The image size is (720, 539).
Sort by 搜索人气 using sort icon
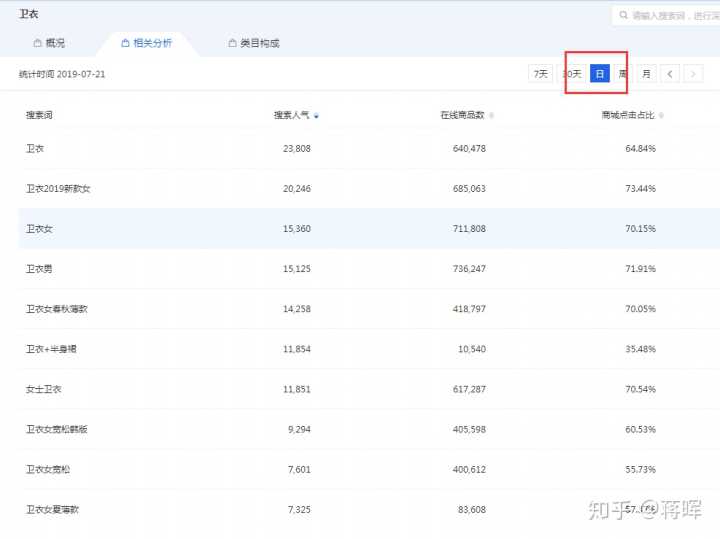[x=317, y=116]
